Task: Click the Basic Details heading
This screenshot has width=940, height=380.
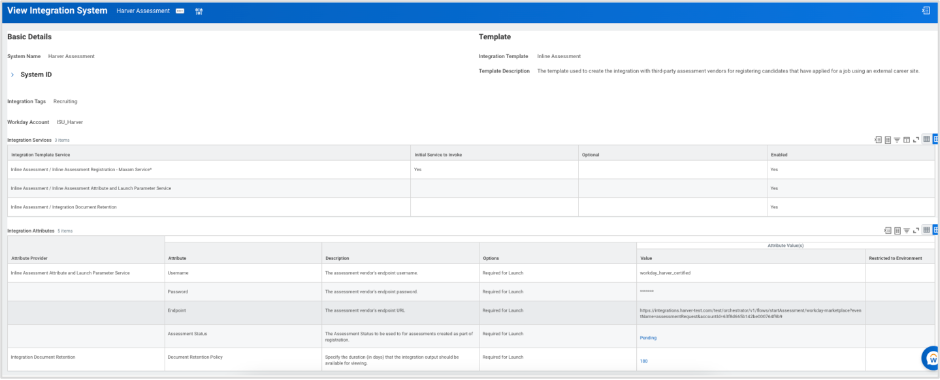Action: (x=29, y=37)
